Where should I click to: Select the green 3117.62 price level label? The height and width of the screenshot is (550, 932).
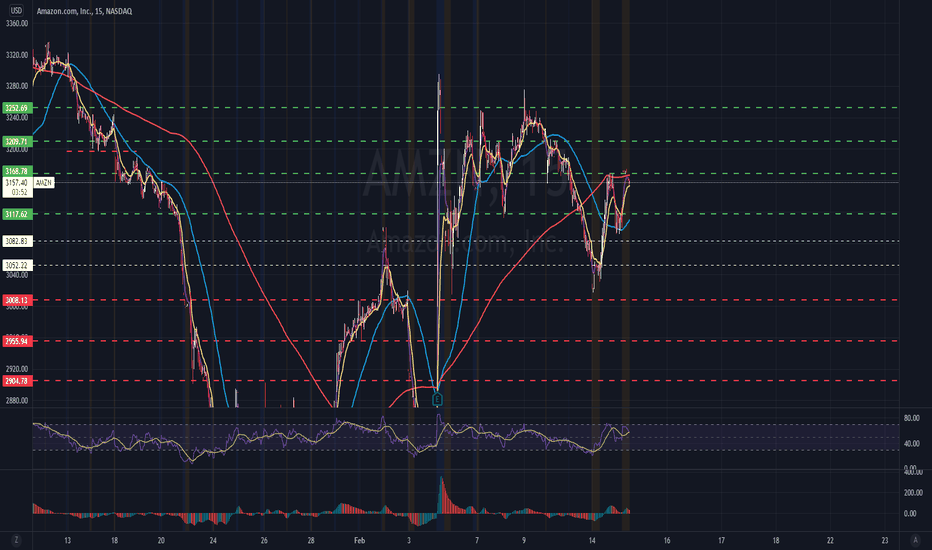[17, 214]
